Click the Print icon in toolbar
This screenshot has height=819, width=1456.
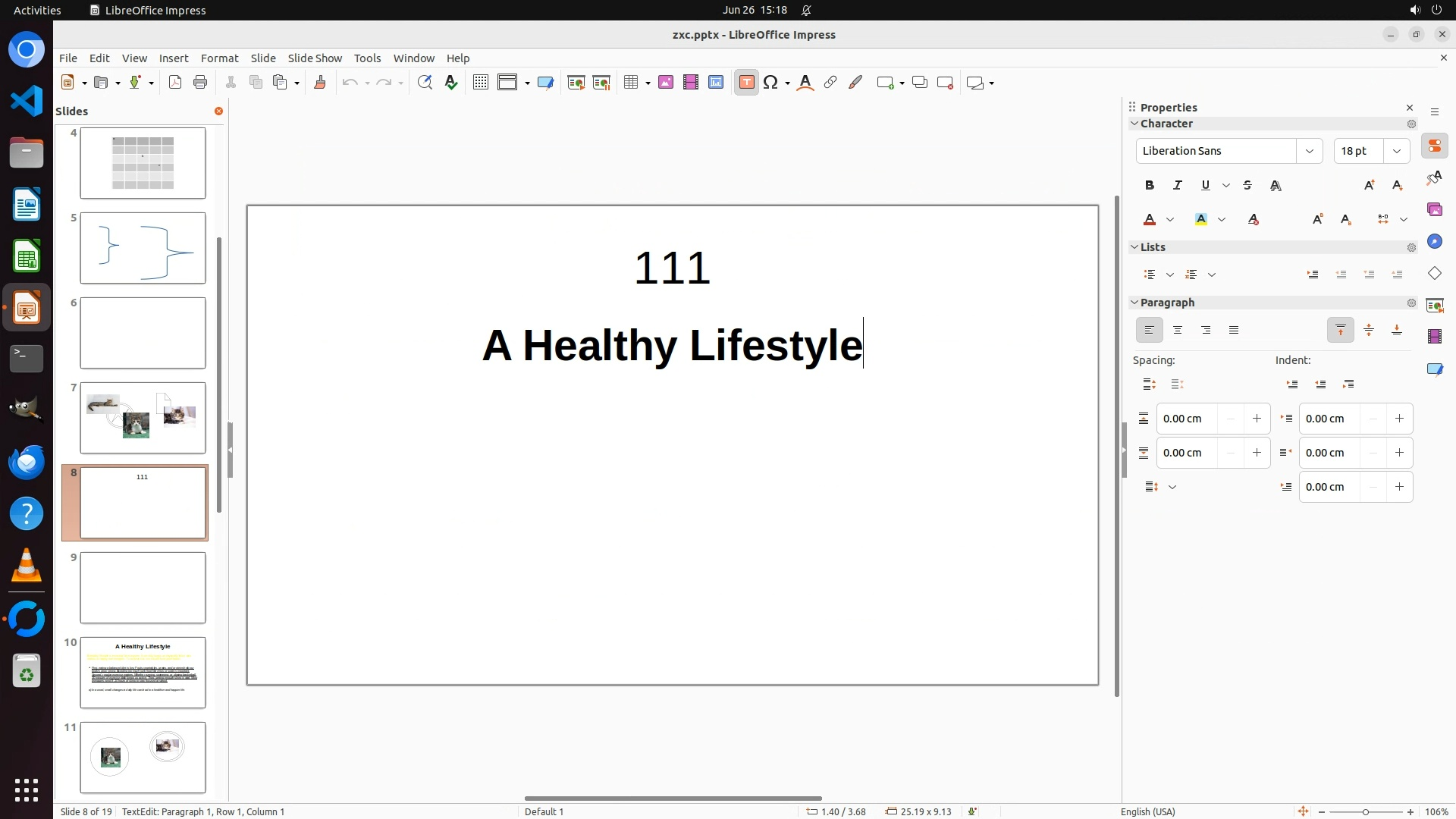click(200, 83)
